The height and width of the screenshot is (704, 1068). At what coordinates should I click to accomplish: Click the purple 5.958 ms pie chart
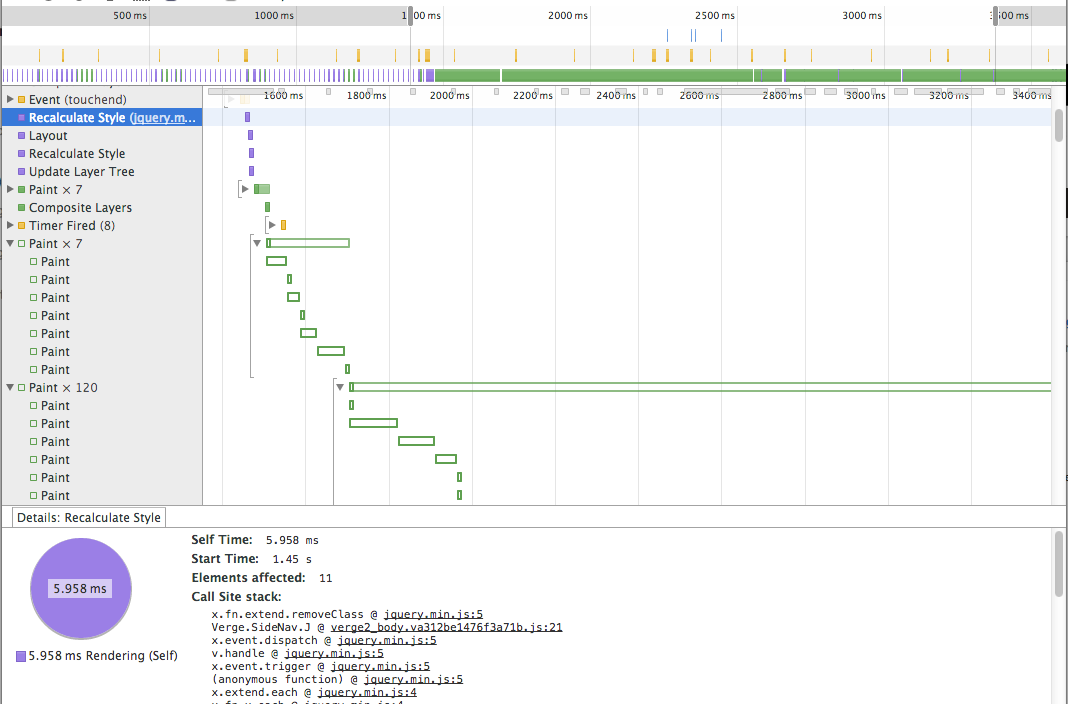pyautogui.click(x=81, y=589)
